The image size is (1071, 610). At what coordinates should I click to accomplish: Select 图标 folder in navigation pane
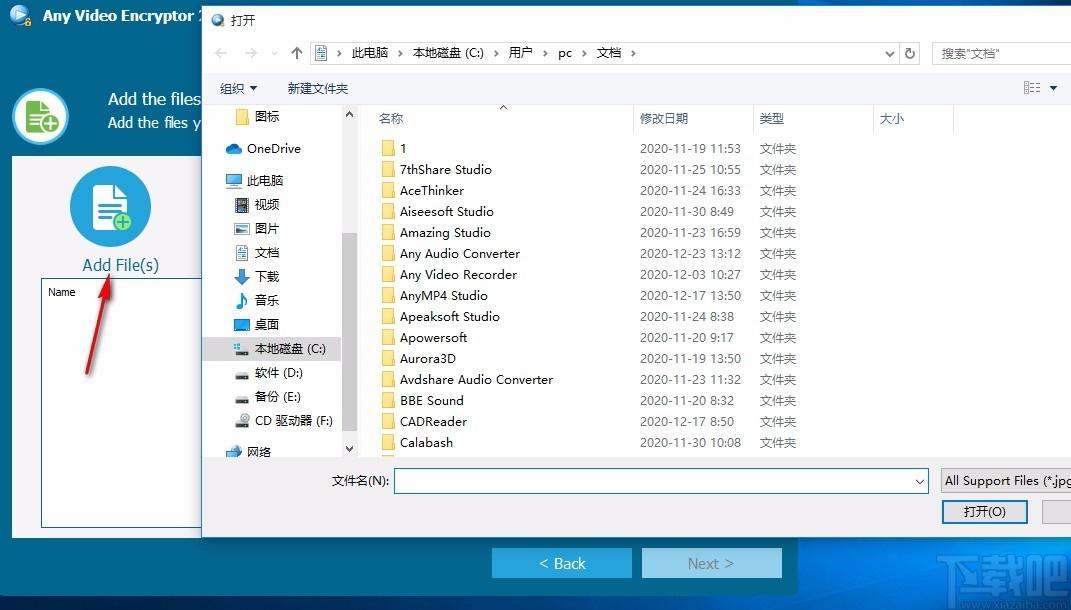(x=257, y=117)
